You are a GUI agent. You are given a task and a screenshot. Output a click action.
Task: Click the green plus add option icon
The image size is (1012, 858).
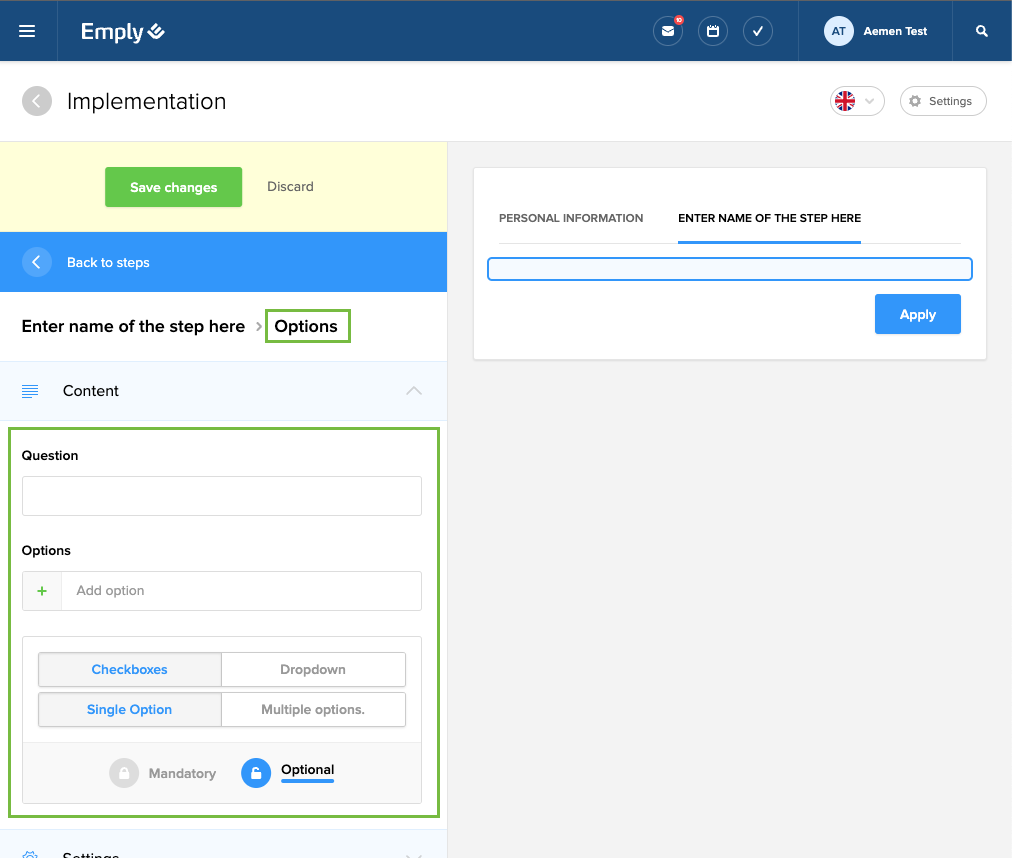point(42,591)
